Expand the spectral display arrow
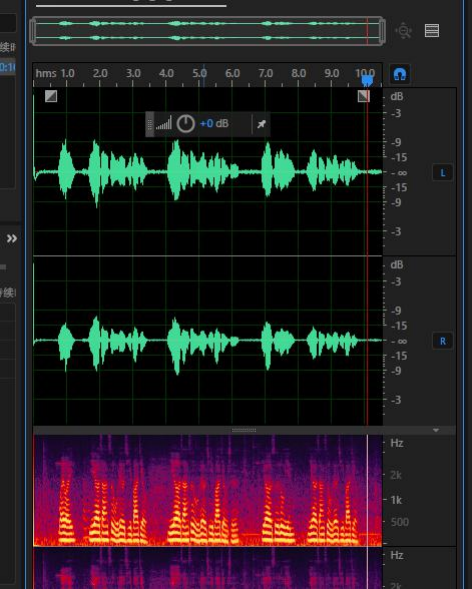This screenshot has height=589, width=472. pos(436,430)
